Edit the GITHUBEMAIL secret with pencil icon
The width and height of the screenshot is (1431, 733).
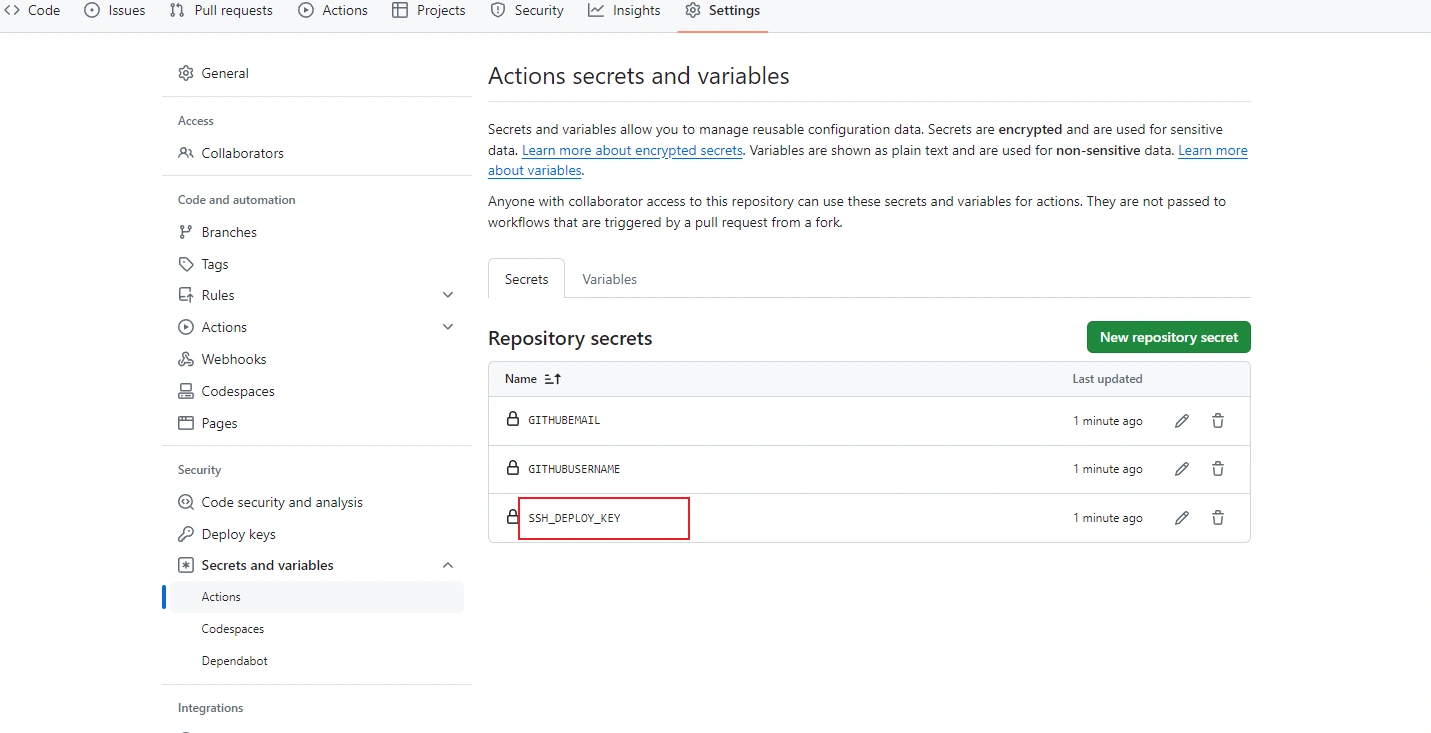(x=1182, y=421)
